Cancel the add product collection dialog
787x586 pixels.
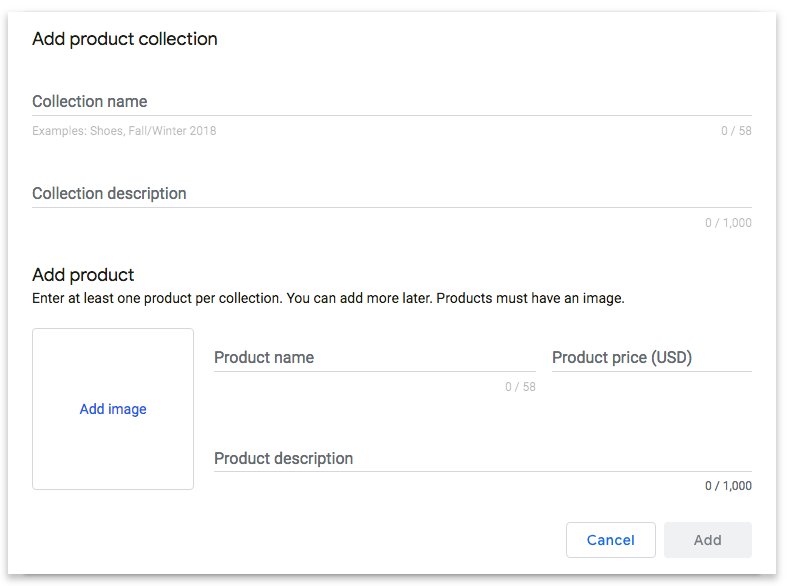pos(610,540)
